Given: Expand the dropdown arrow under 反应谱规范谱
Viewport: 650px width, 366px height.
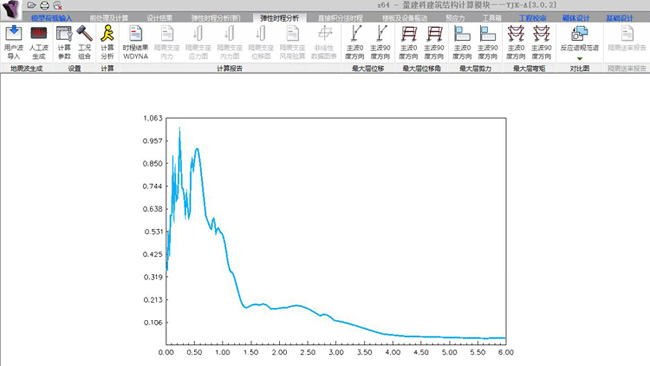Looking at the screenshot, I should [x=580, y=58].
